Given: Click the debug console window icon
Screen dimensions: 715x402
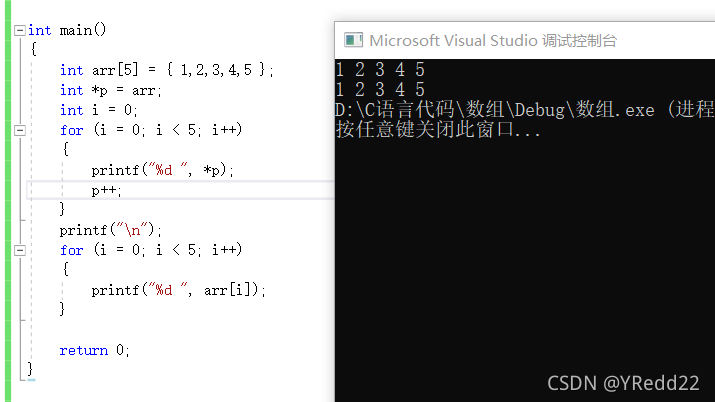Looking at the screenshot, I should pyautogui.click(x=353, y=40).
